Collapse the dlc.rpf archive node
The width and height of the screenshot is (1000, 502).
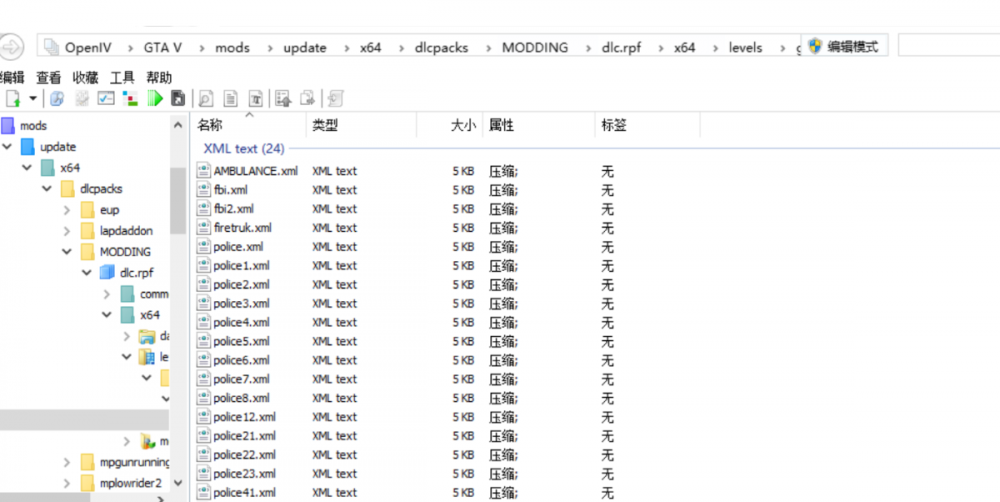point(87,273)
